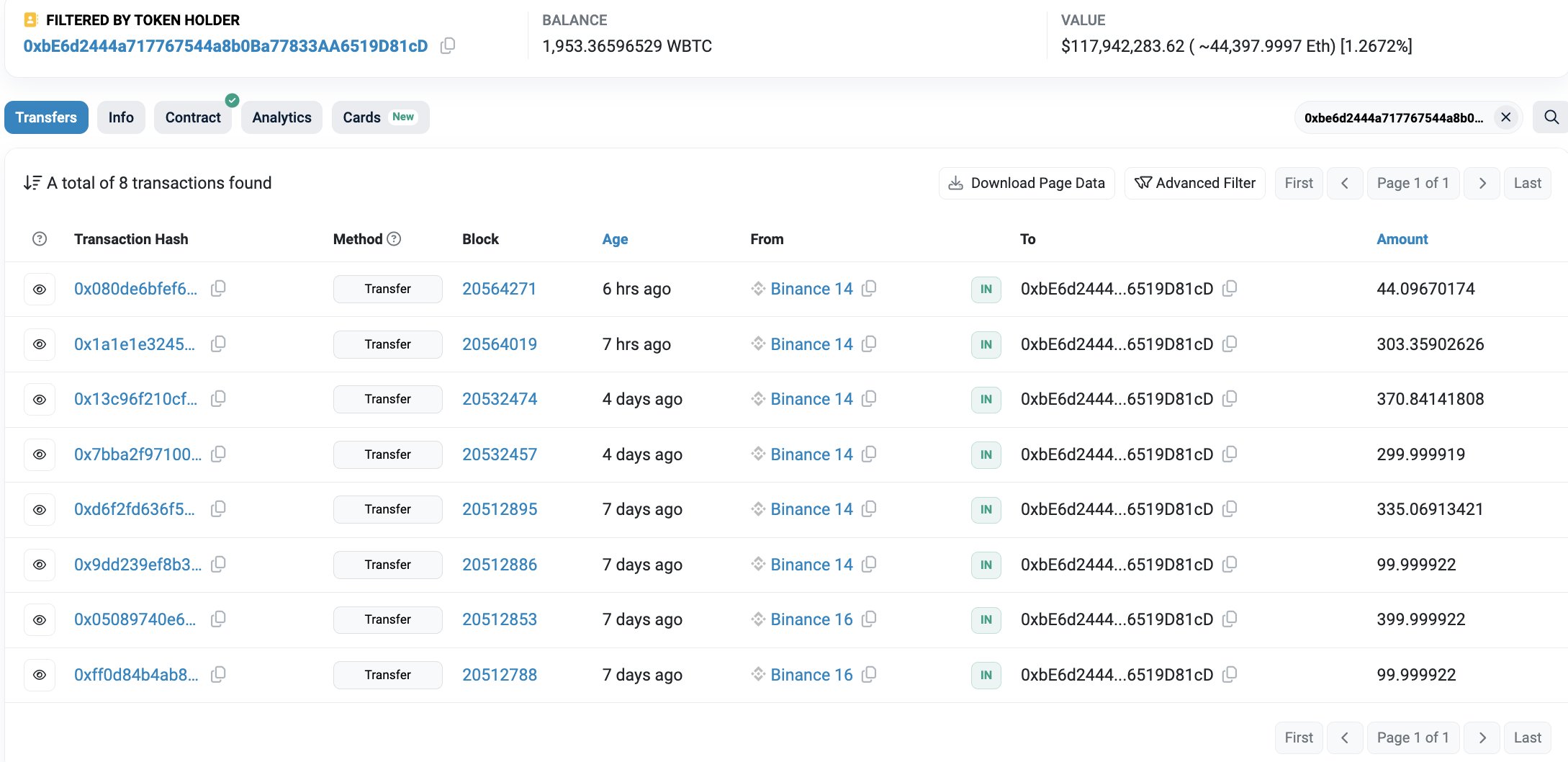The image size is (1568, 762).
Task: Click the top Page 1 of 1 indicator
Action: 1412,183
